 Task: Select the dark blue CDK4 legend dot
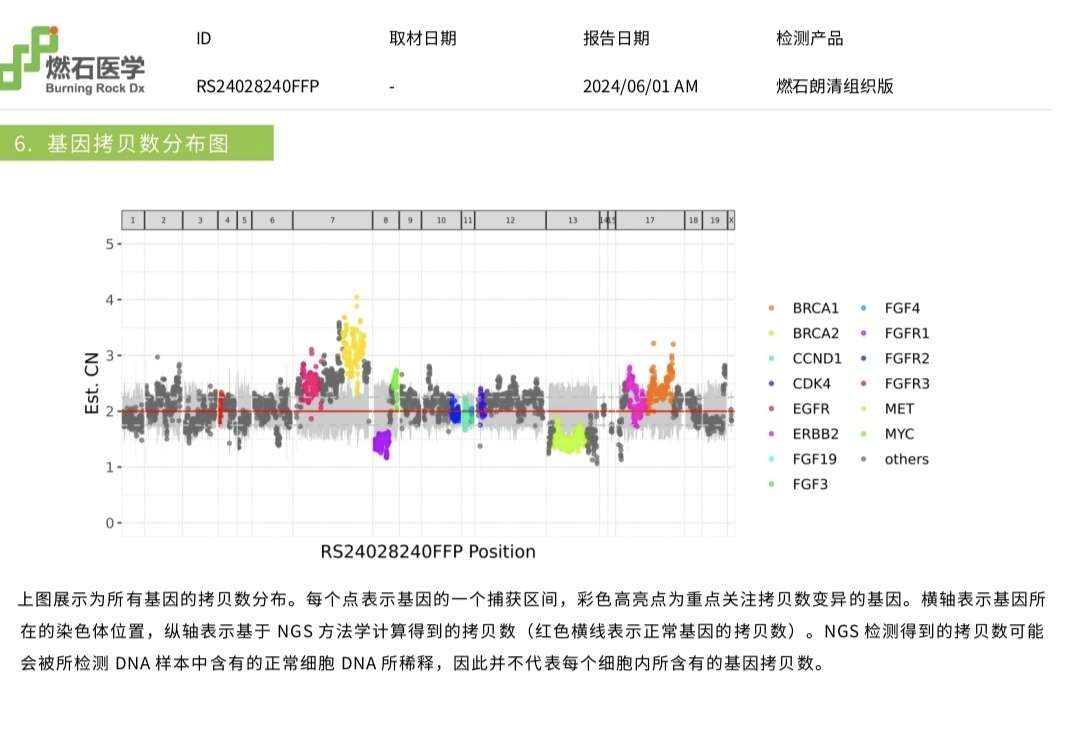[772, 383]
